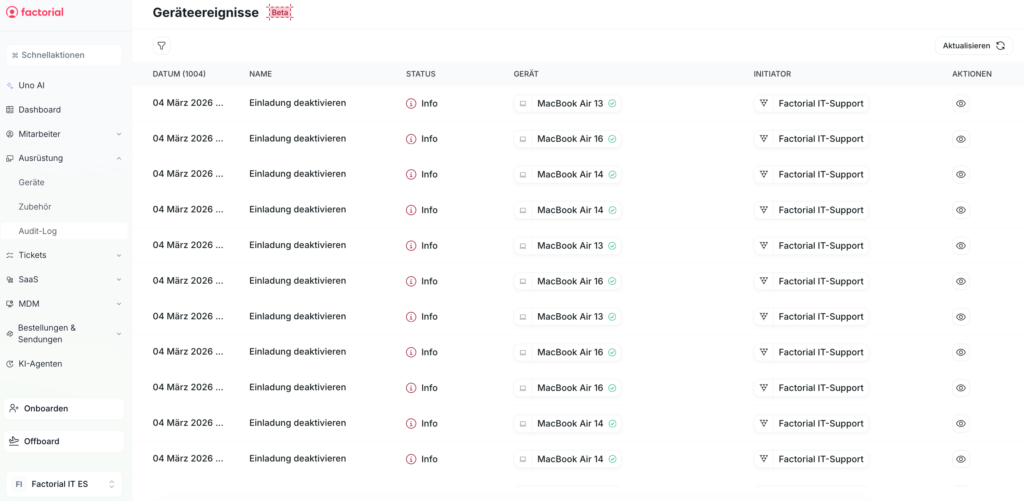Click the Dashboard sidebar icon
Image resolution: width=1024 pixels, height=501 pixels.
click(x=10, y=110)
